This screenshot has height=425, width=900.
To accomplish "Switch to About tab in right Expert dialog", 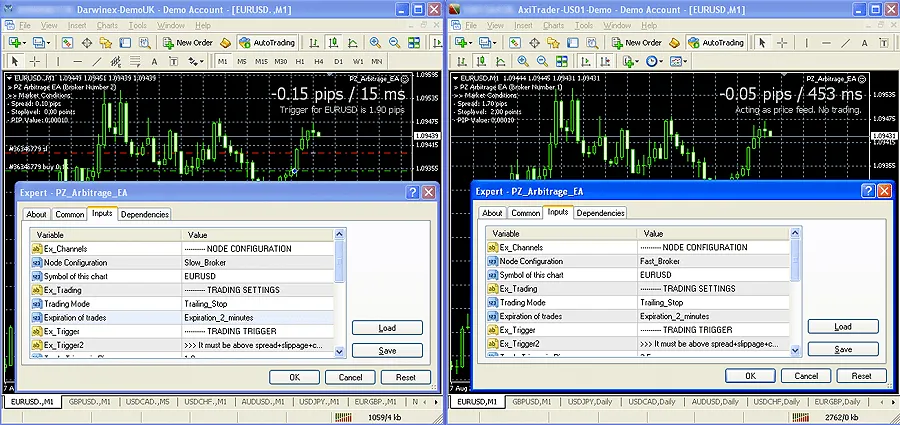I will (492, 212).
